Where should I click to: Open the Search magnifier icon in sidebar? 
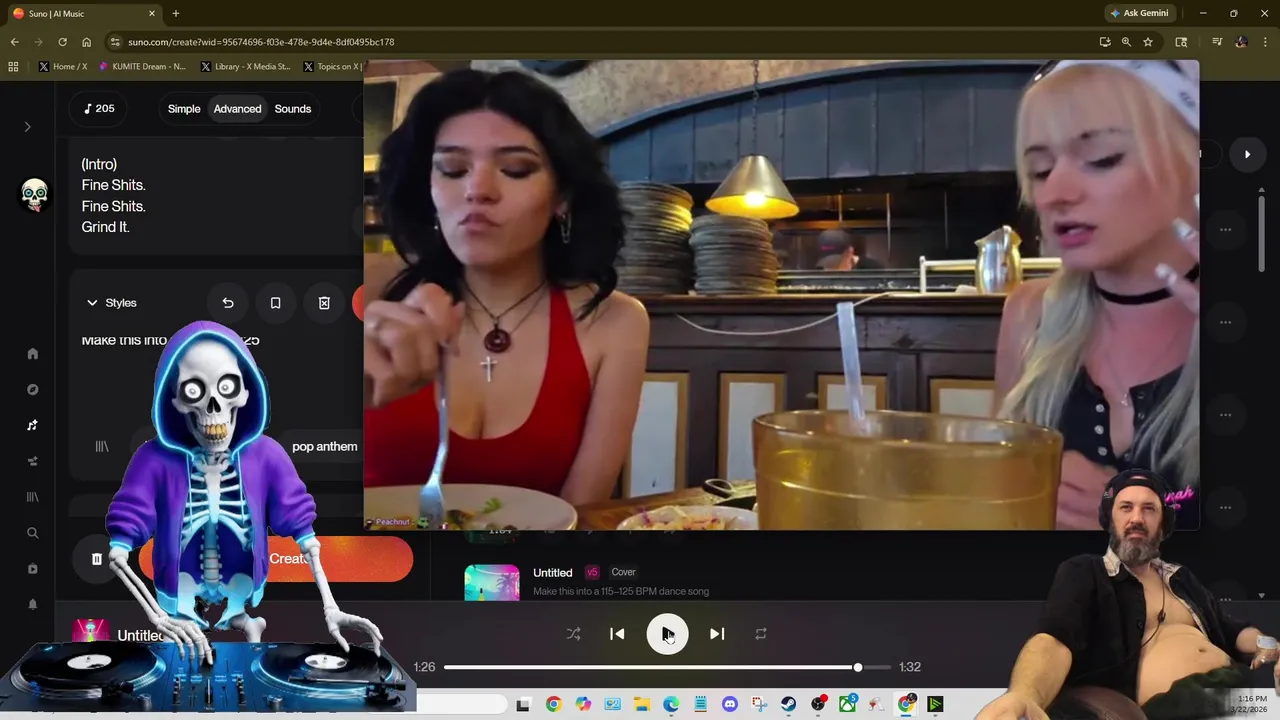point(32,533)
